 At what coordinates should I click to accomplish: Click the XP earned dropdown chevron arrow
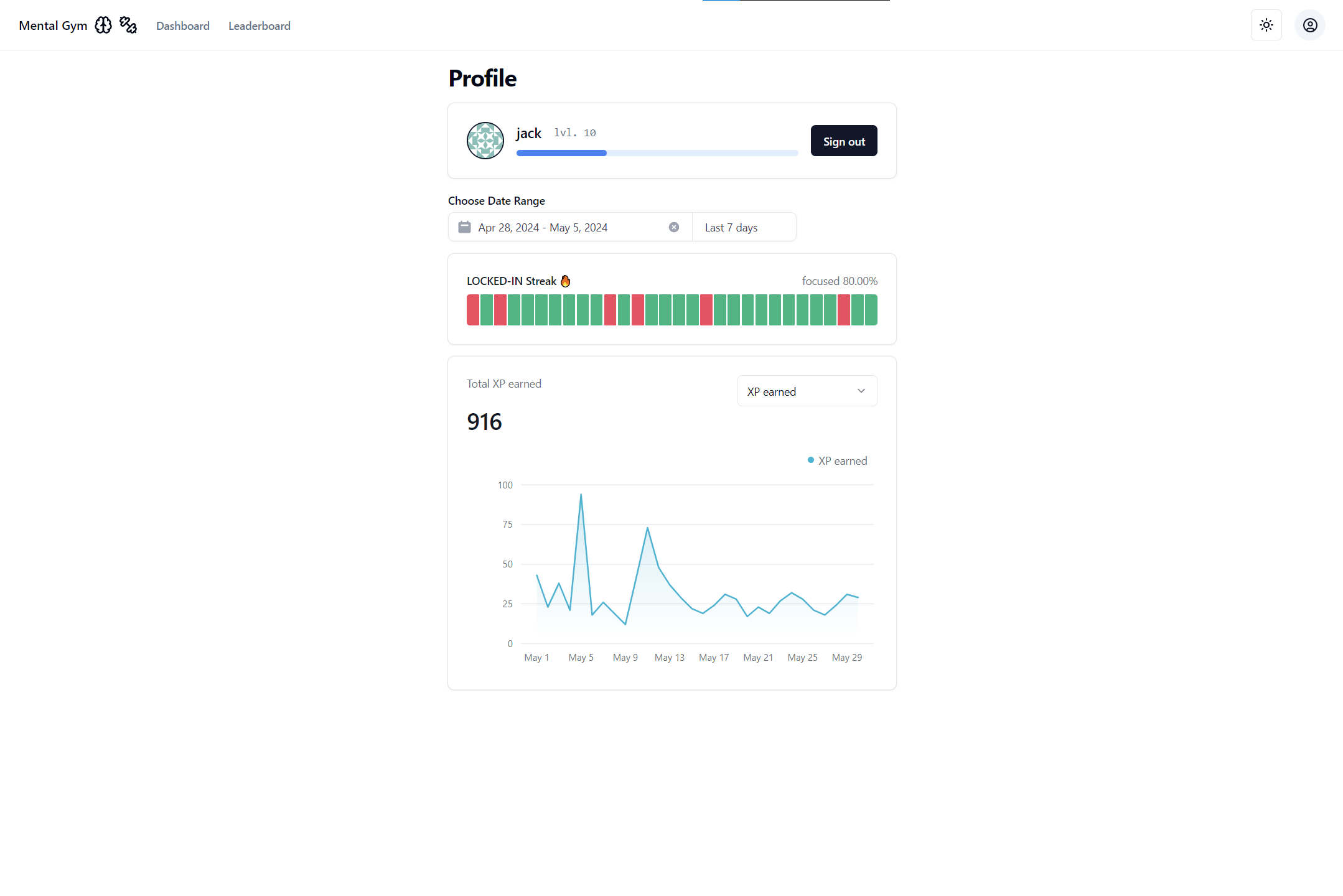coord(861,391)
